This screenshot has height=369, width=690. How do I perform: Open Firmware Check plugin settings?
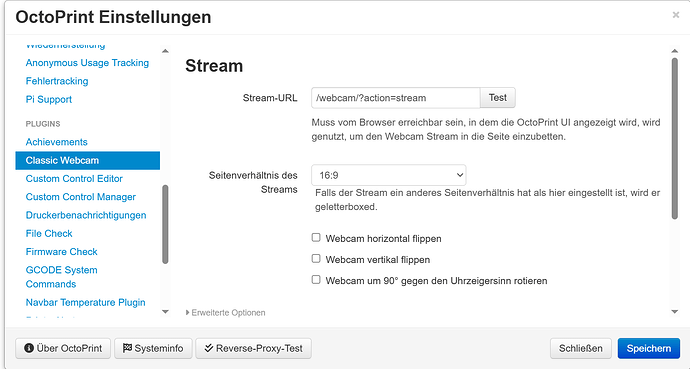61,252
